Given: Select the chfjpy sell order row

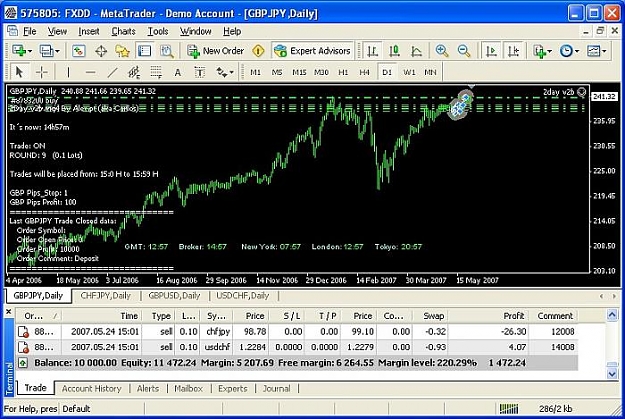Looking at the screenshot, I should click(297, 331).
